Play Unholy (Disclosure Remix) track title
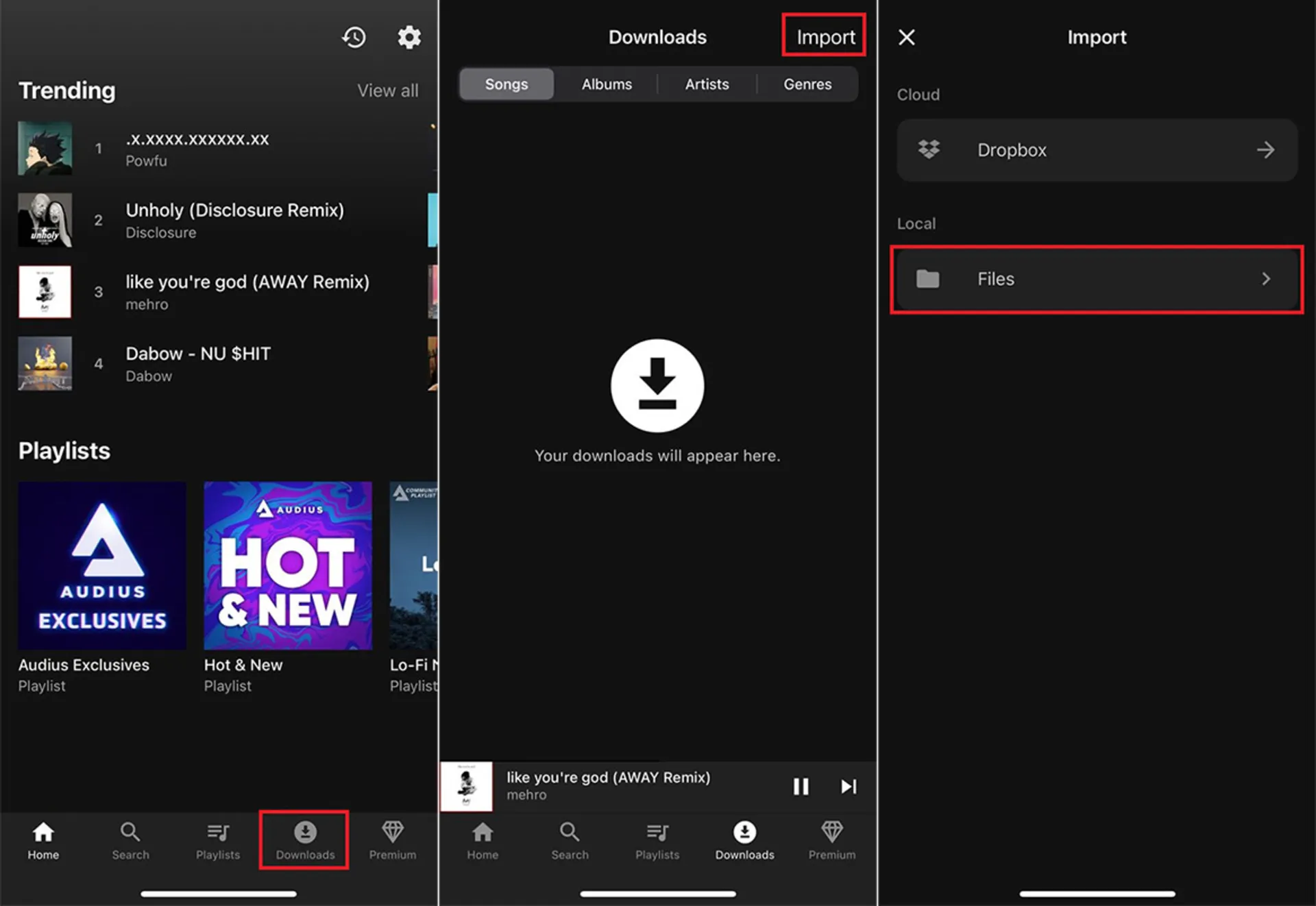Viewport: 1316px width, 906px height. pos(234,210)
